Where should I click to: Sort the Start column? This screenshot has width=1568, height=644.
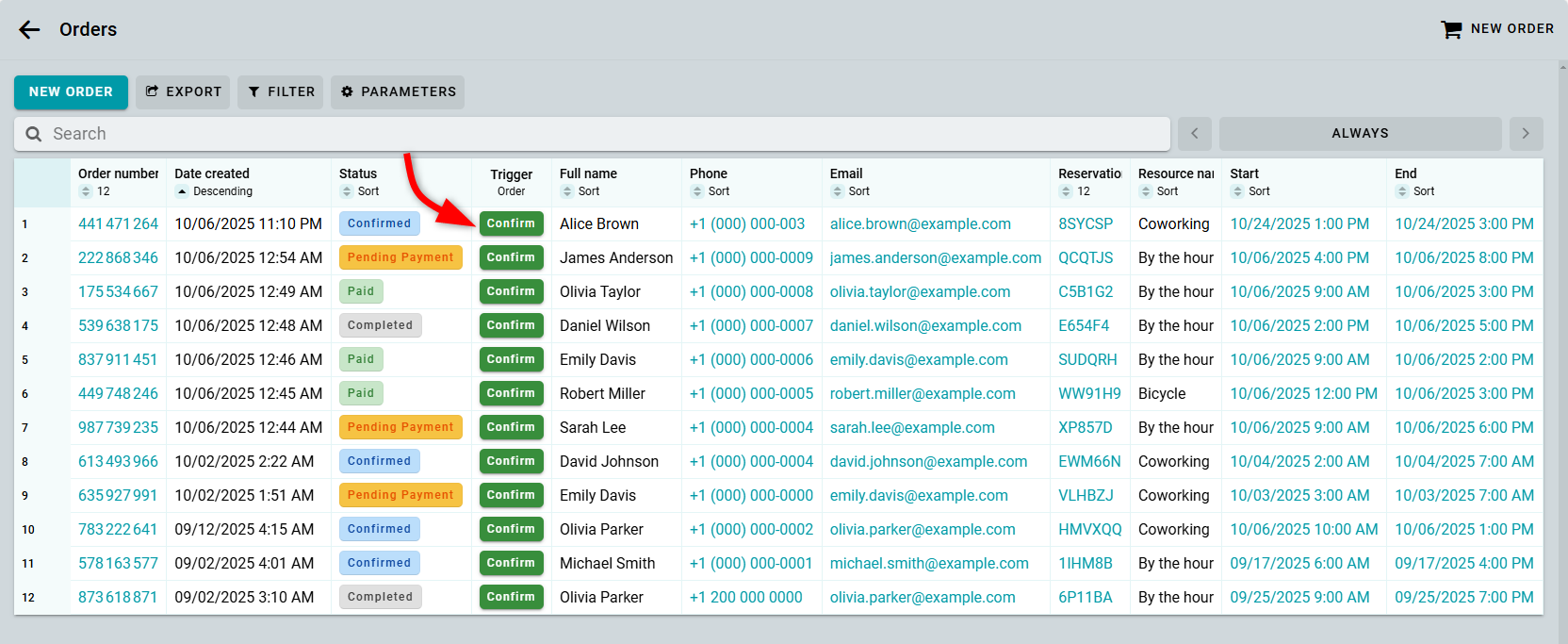coord(1237,191)
